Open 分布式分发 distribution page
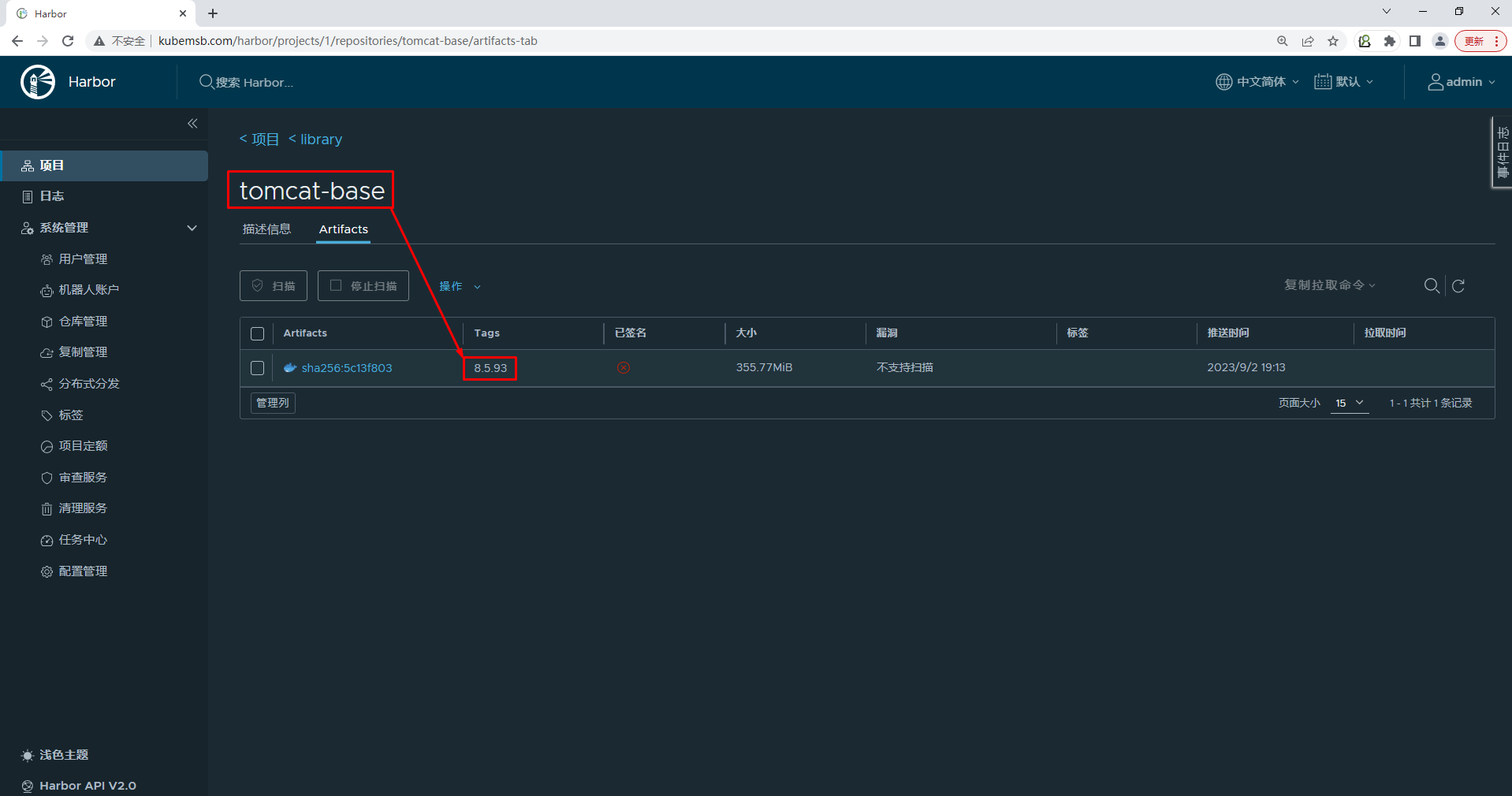 (x=88, y=384)
